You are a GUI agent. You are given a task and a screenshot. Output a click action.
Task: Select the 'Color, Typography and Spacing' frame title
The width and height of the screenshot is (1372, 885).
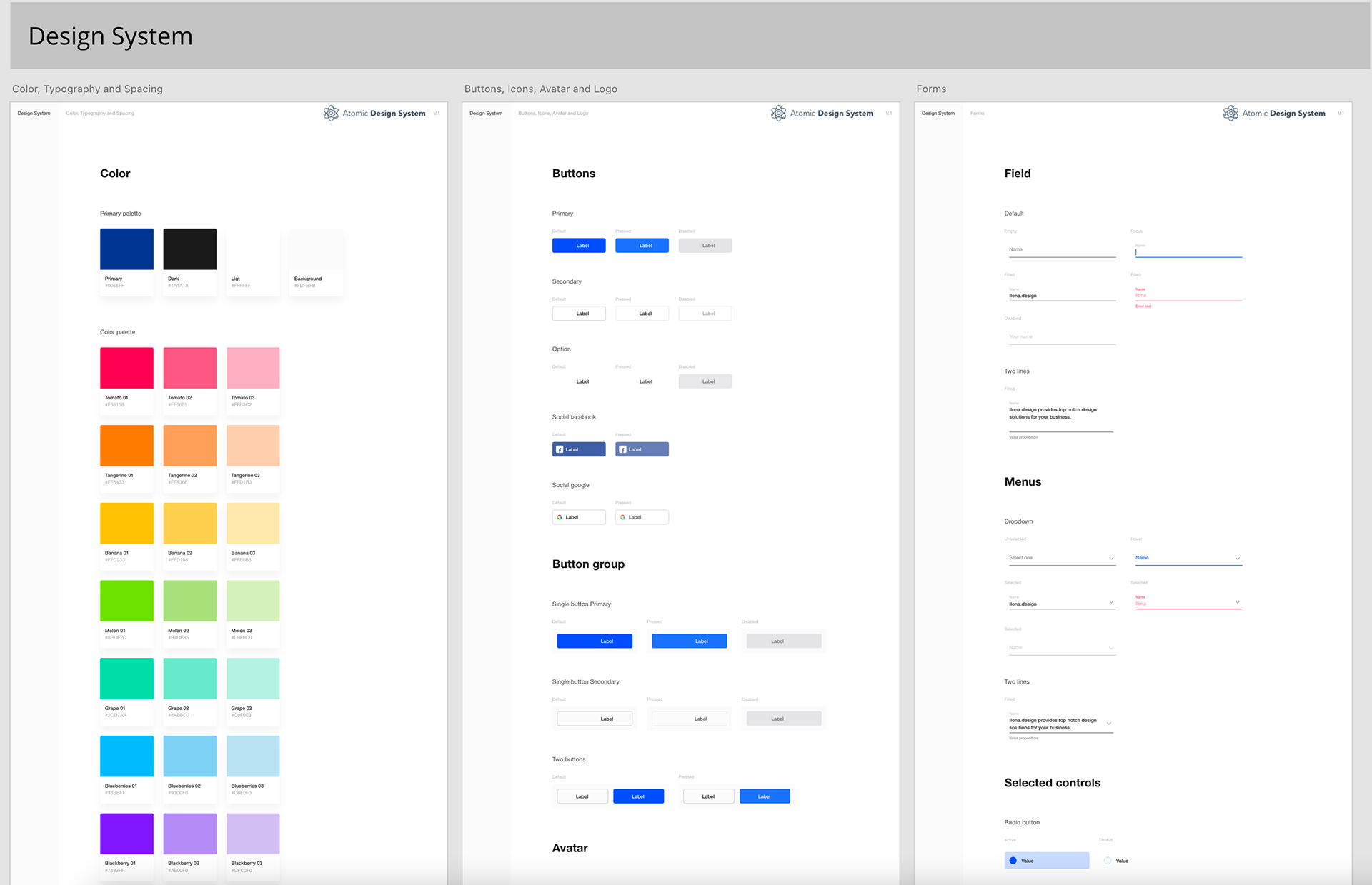pyautogui.click(x=87, y=89)
